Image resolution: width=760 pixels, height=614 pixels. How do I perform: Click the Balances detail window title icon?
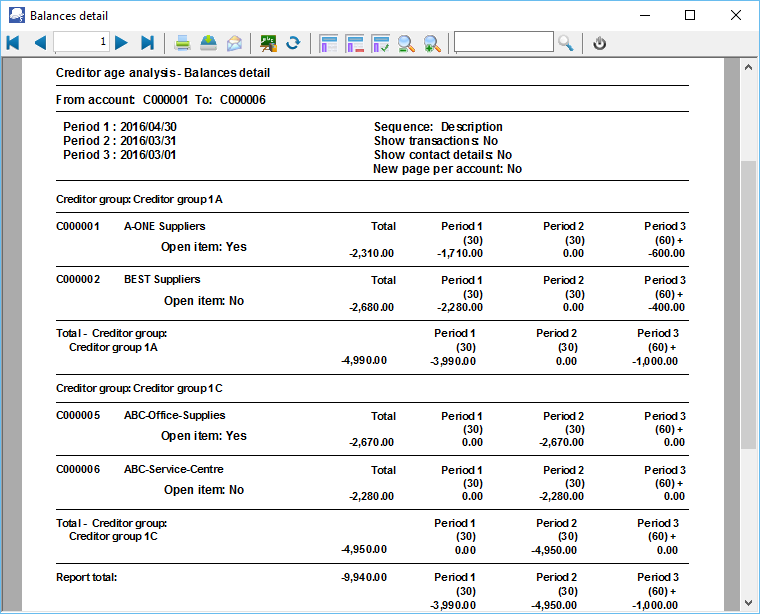coord(15,15)
